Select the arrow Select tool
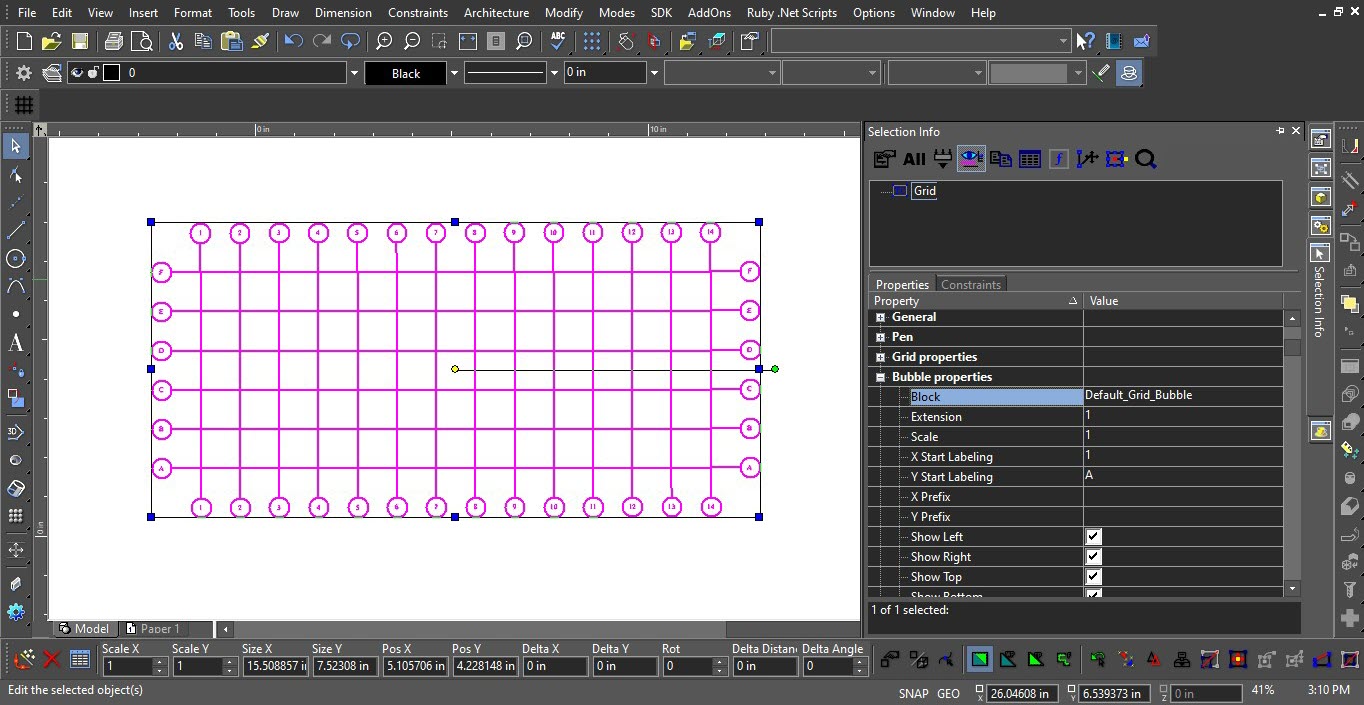 (x=15, y=146)
